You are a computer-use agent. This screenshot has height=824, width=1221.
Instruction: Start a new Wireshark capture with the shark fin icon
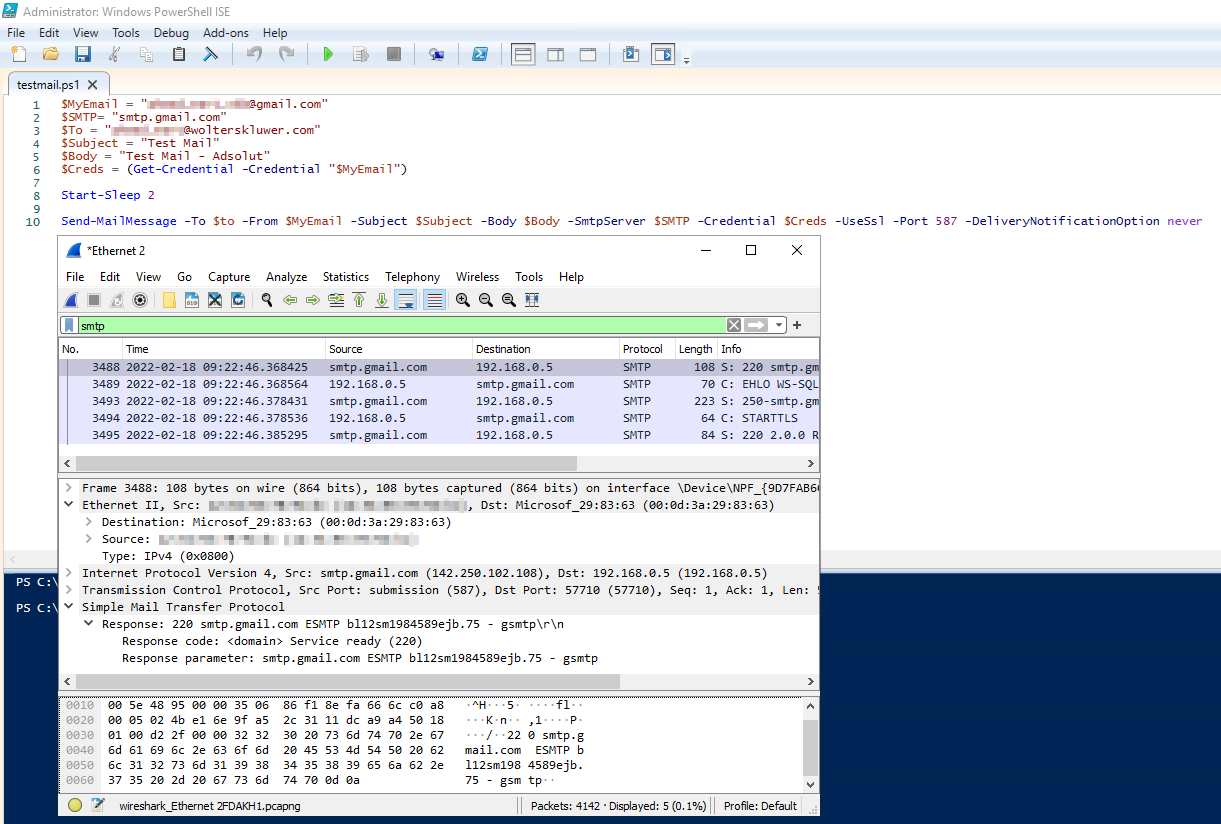tap(71, 300)
